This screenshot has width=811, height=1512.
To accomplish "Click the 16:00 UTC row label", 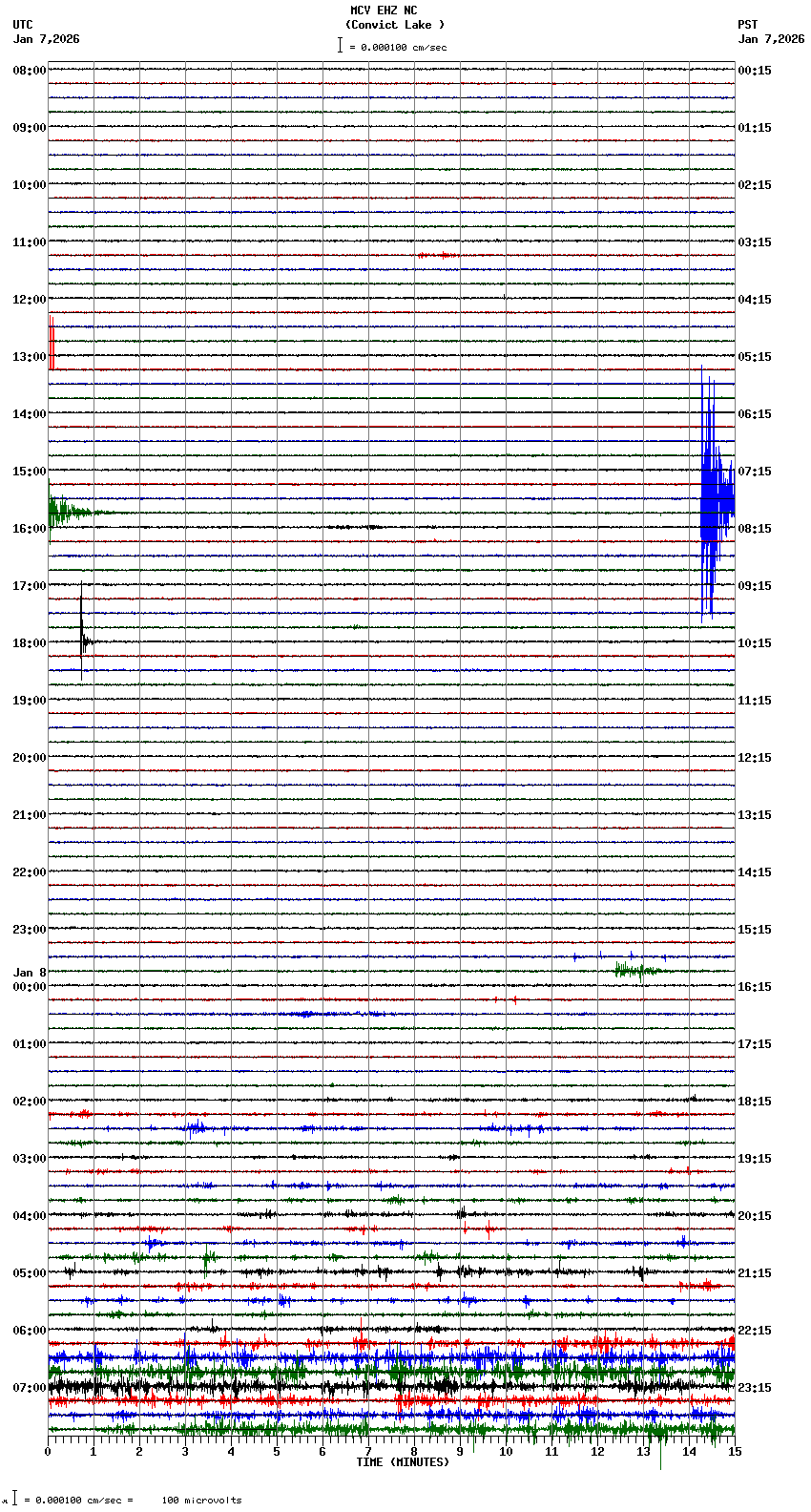I will click(x=30, y=529).
